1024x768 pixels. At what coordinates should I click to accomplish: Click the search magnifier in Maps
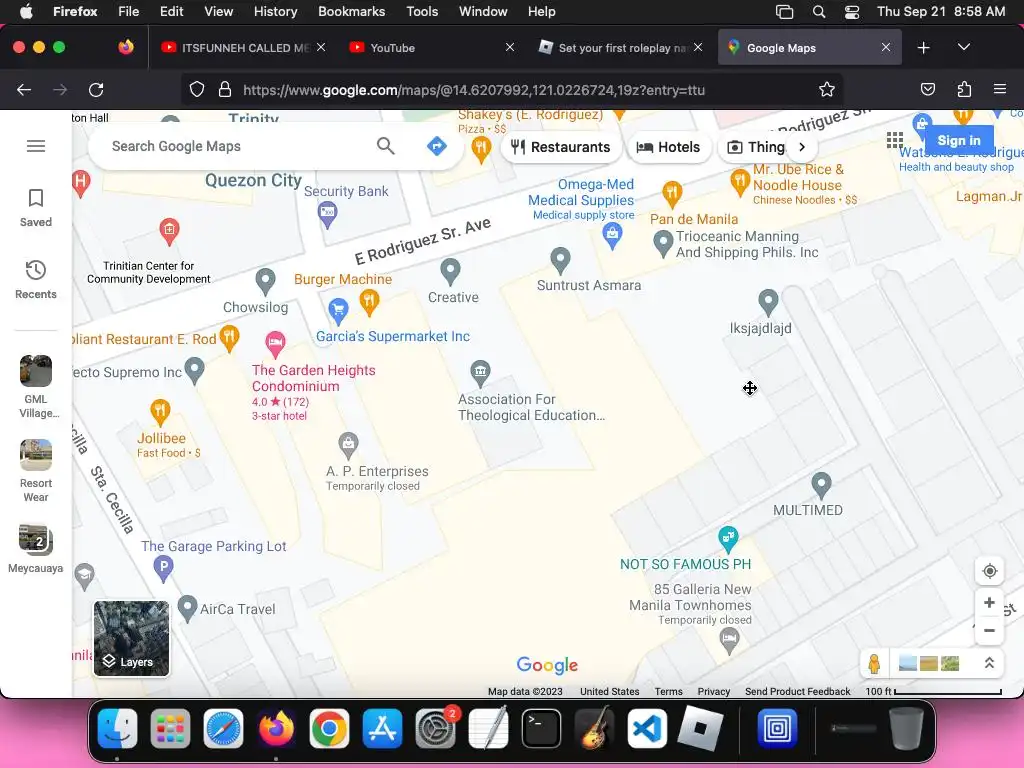(x=386, y=146)
